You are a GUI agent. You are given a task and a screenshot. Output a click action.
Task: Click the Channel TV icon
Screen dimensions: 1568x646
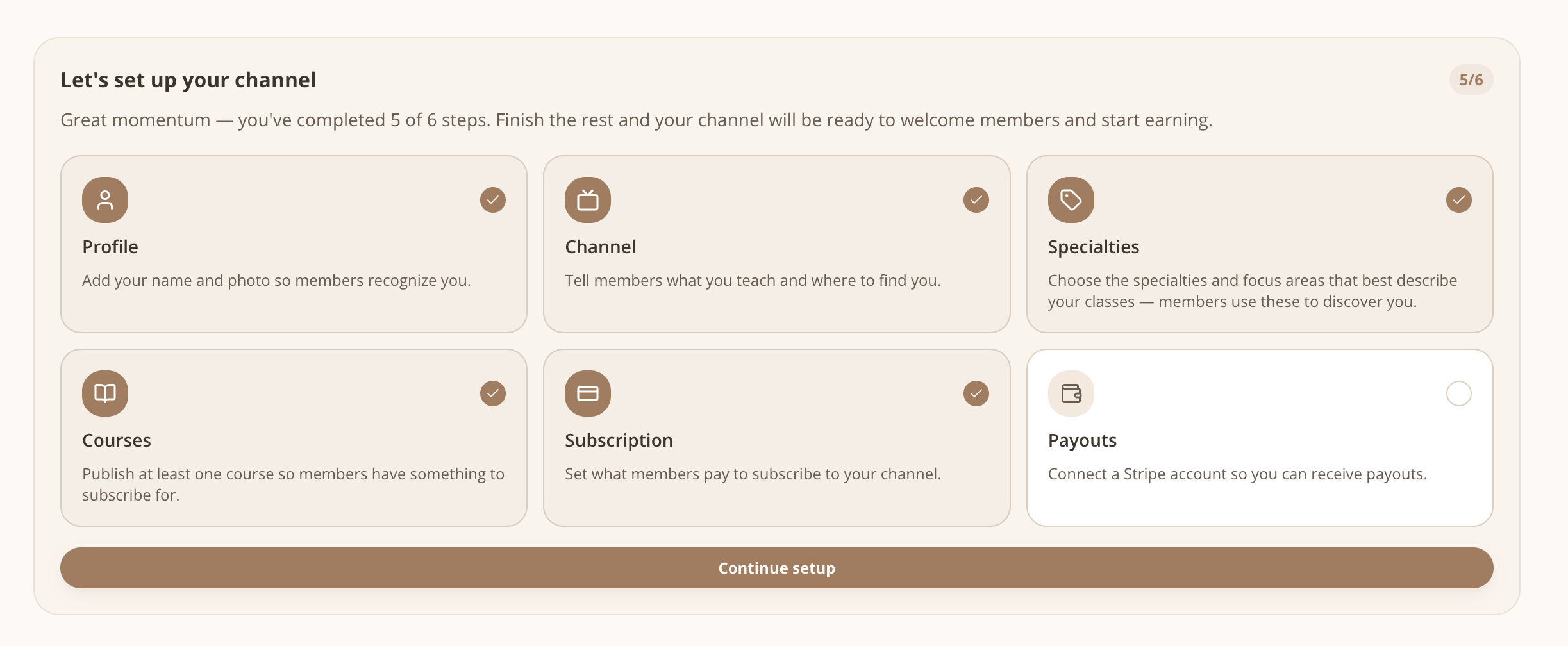588,200
